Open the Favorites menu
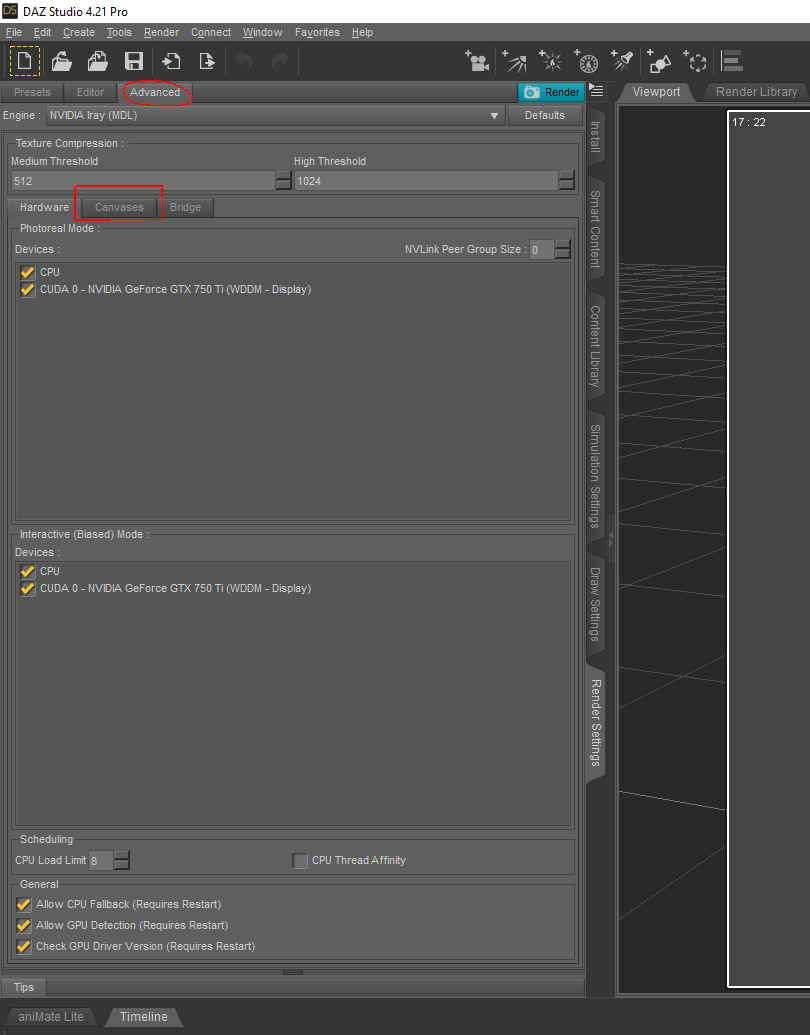This screenshot has height=1035, width=810. point(317,32)
